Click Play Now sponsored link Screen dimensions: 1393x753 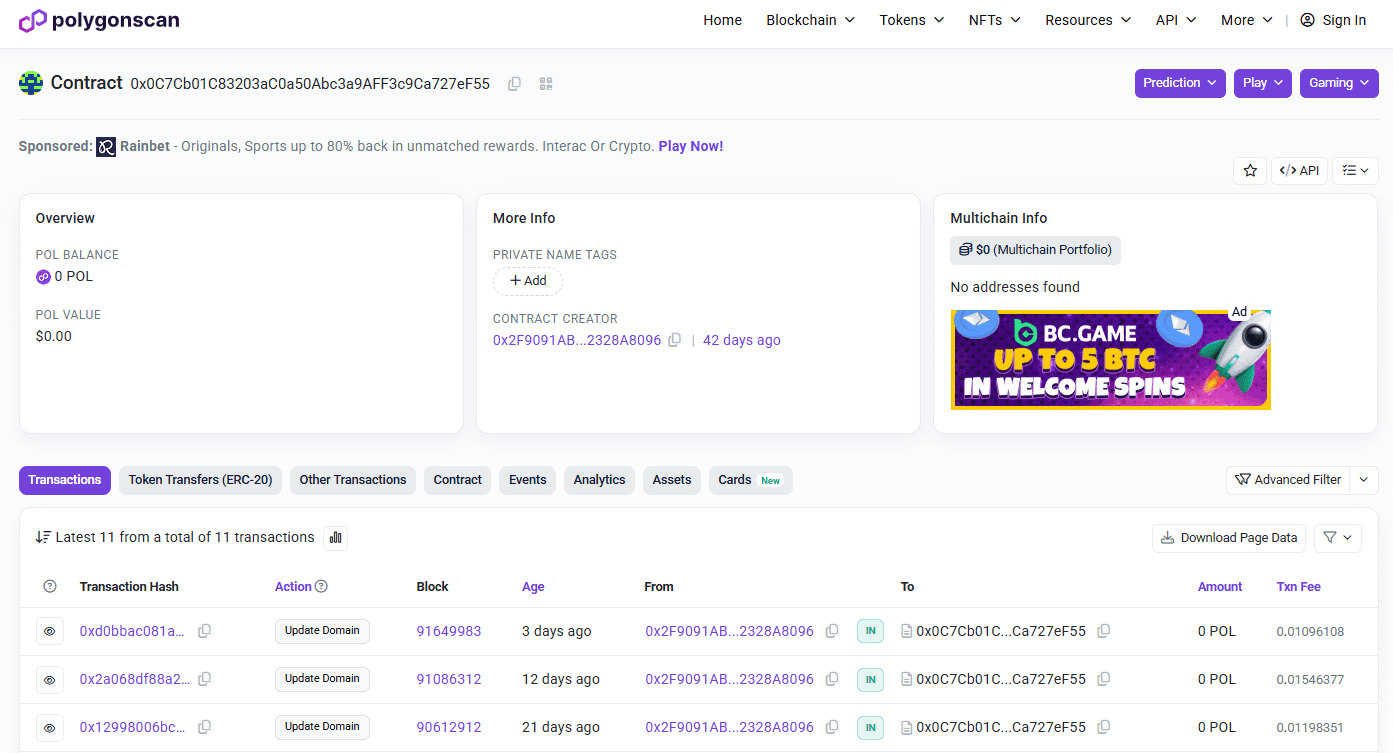691,146
